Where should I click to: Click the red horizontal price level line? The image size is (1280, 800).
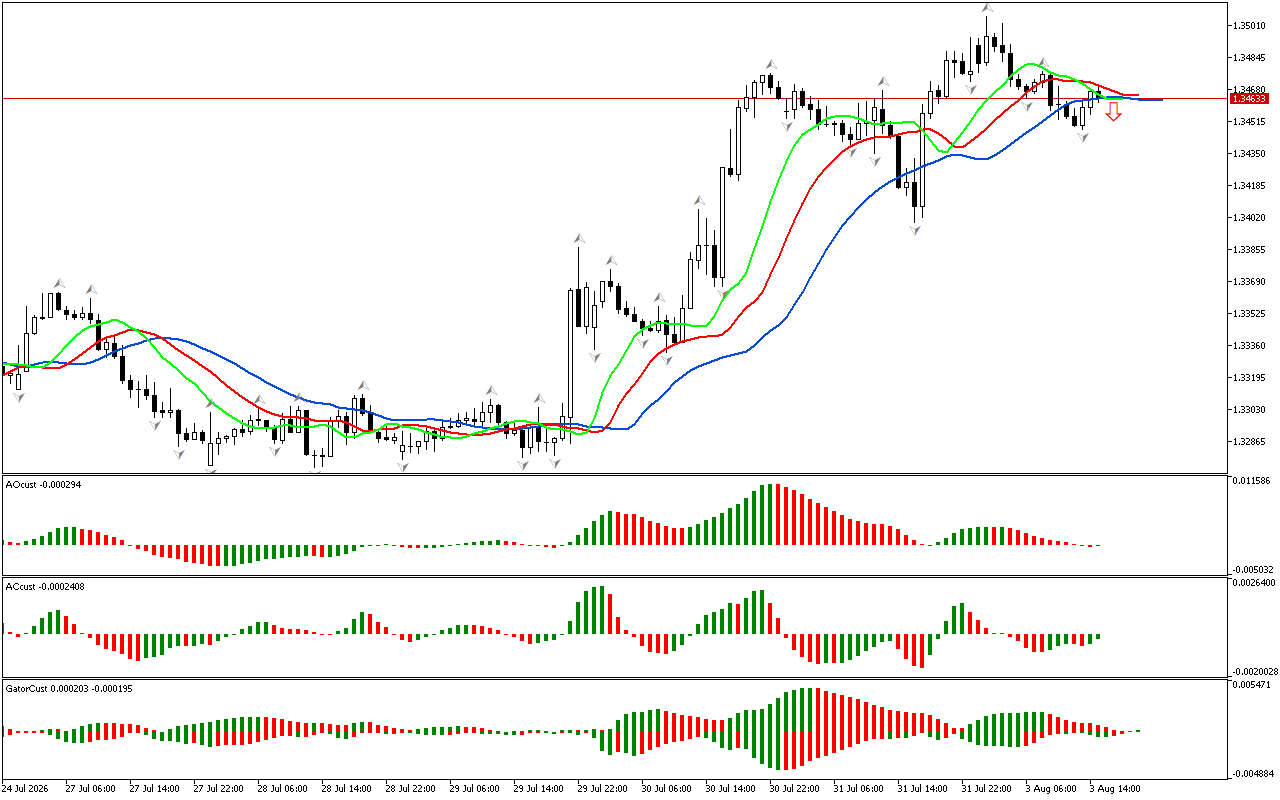coord(614,99)
